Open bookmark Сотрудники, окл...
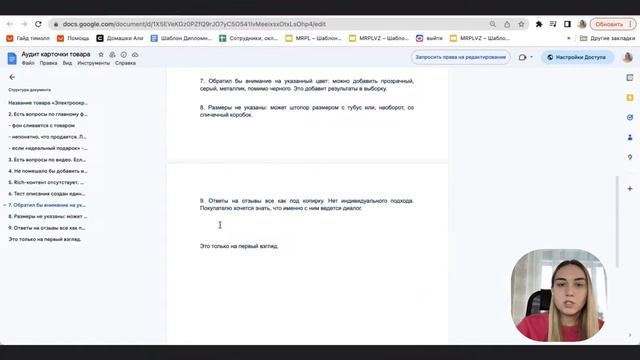Image resolution: width=640 pixels, height=360 pixels. [248, 38]
